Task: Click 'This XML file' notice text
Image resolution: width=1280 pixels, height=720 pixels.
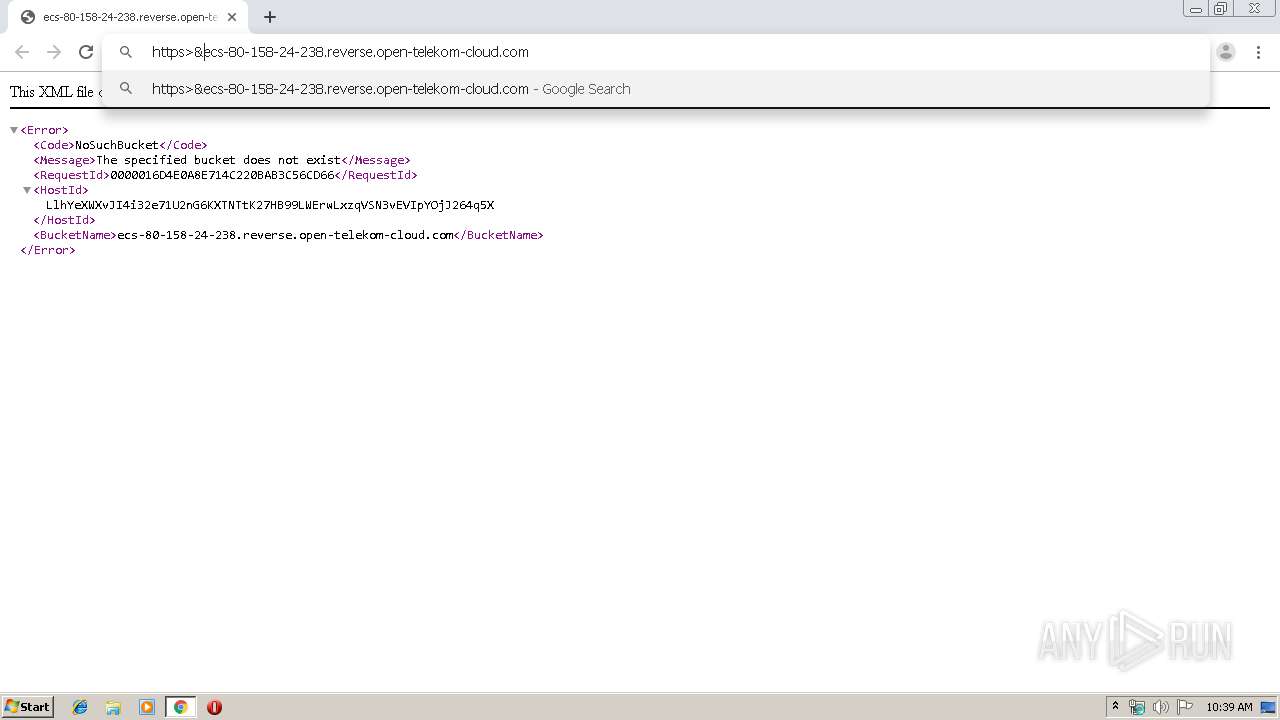Action: click(52, 92)
